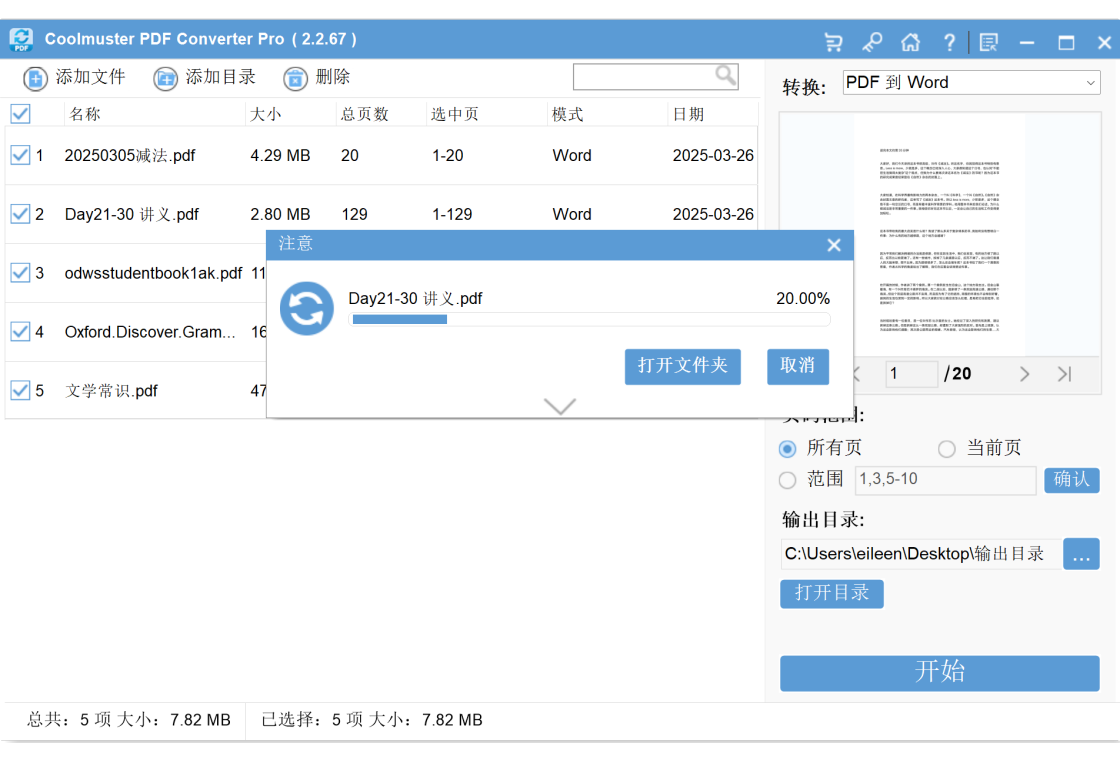
Task: Select the 当前页 radio button
Action: (946, 449)
